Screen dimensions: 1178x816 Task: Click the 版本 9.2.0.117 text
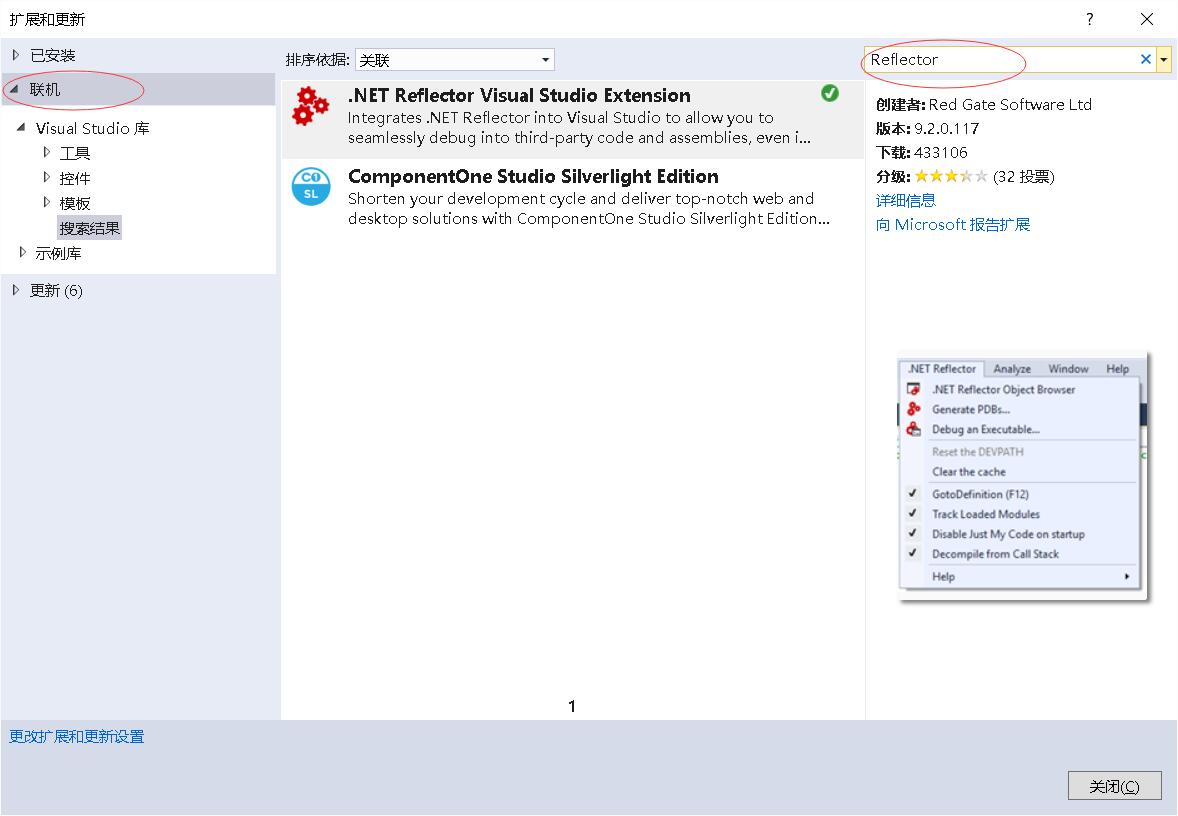pyautogui.click(x=927, y=128)
